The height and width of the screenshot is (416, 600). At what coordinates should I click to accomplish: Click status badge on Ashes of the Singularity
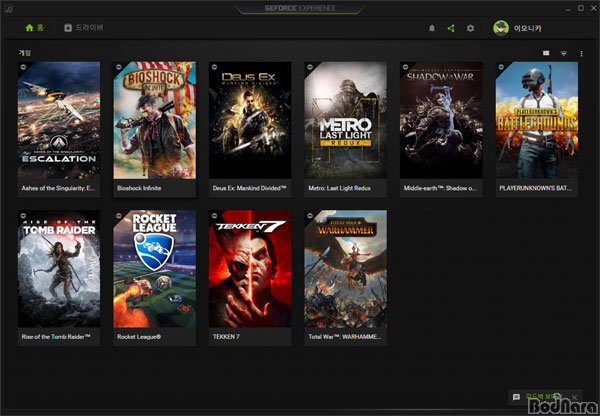[x=23, y=67]
